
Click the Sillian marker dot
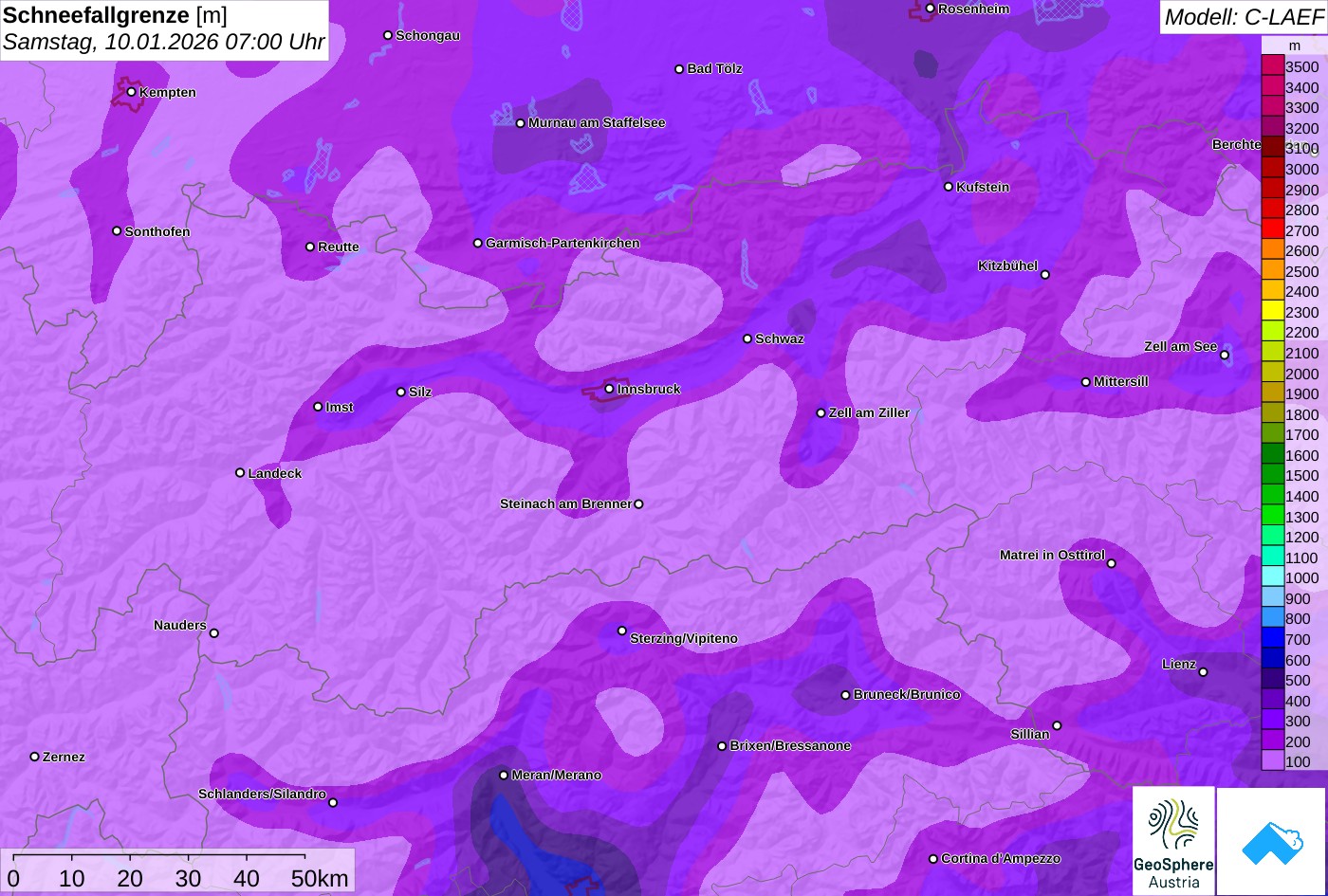tap(1057, 725)
